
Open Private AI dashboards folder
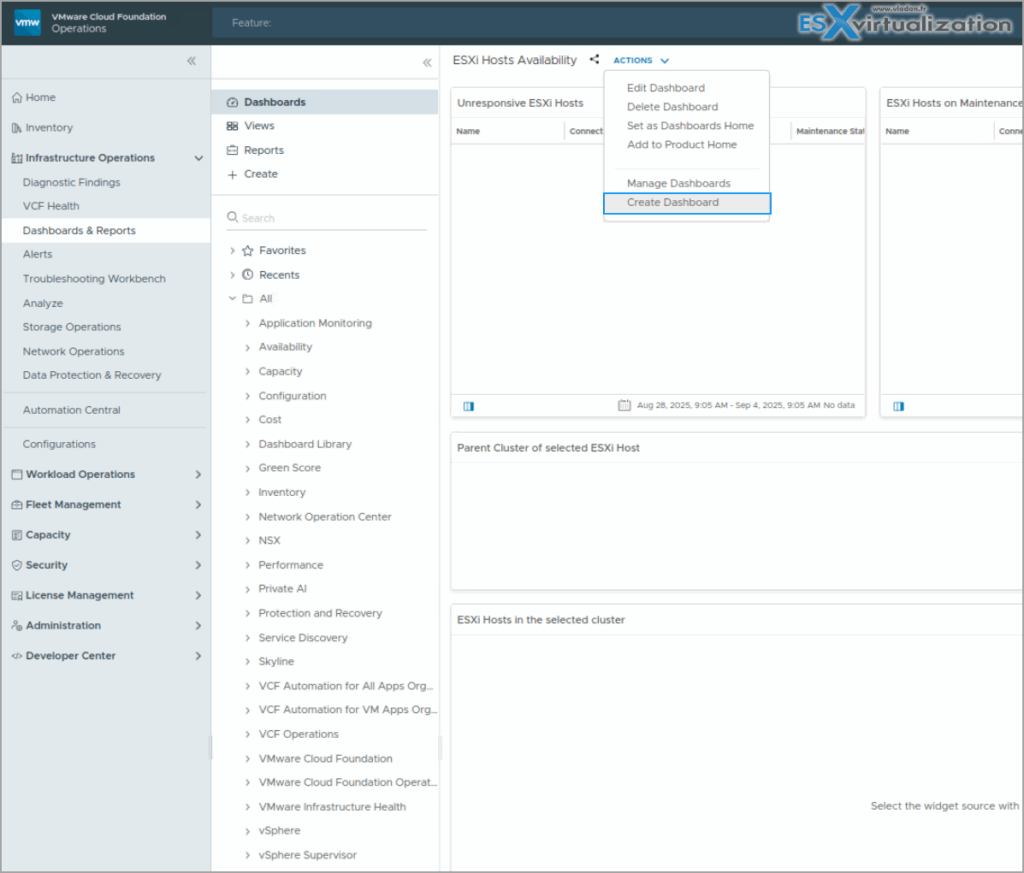pyautogui.click(x=282, y=589)
